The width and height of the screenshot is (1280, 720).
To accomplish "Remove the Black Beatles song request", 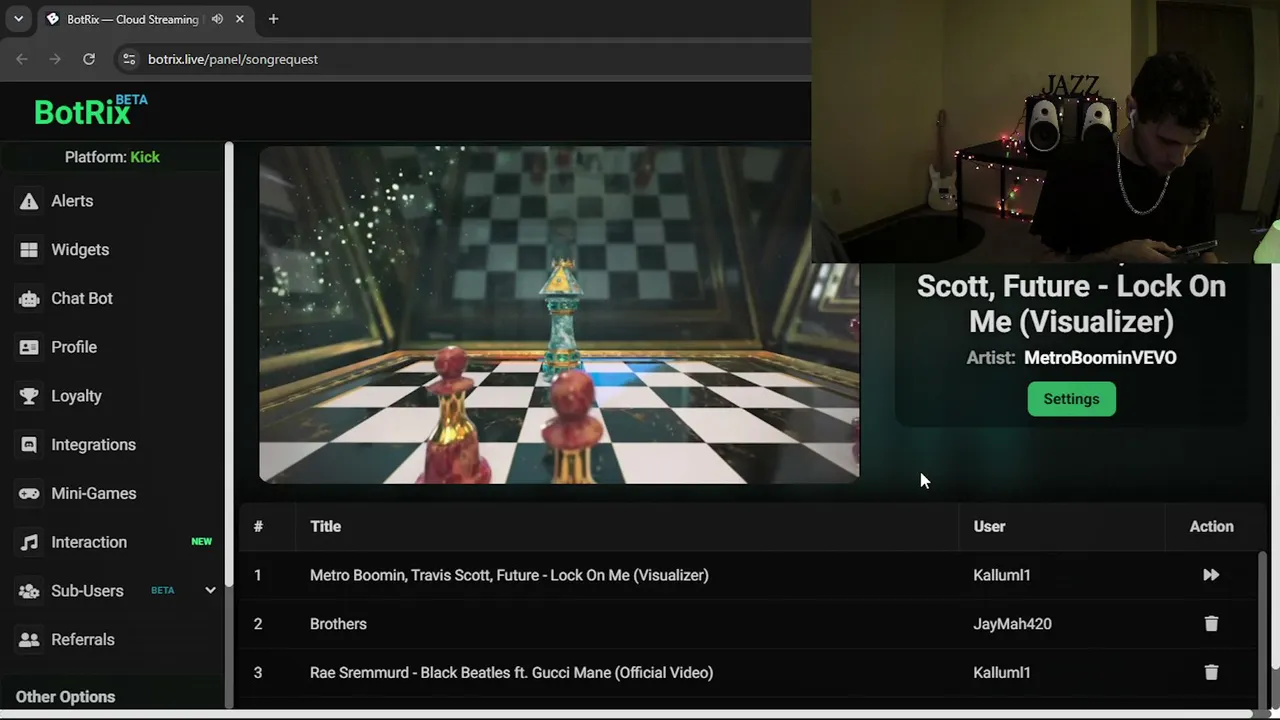I will click(1211, 673).
